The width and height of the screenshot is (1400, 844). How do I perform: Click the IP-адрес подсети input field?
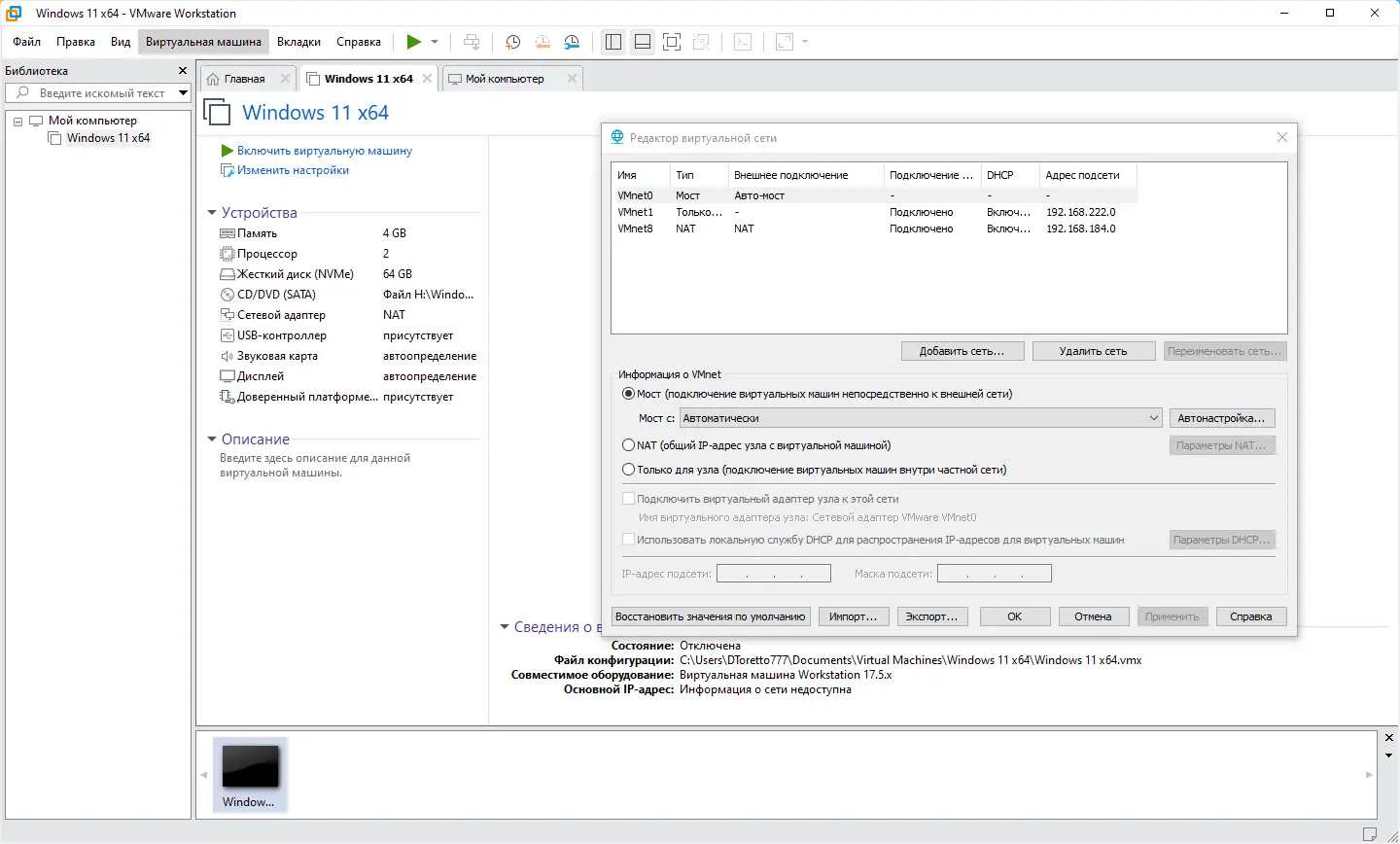pyautogui.click(x=773, y=573)
